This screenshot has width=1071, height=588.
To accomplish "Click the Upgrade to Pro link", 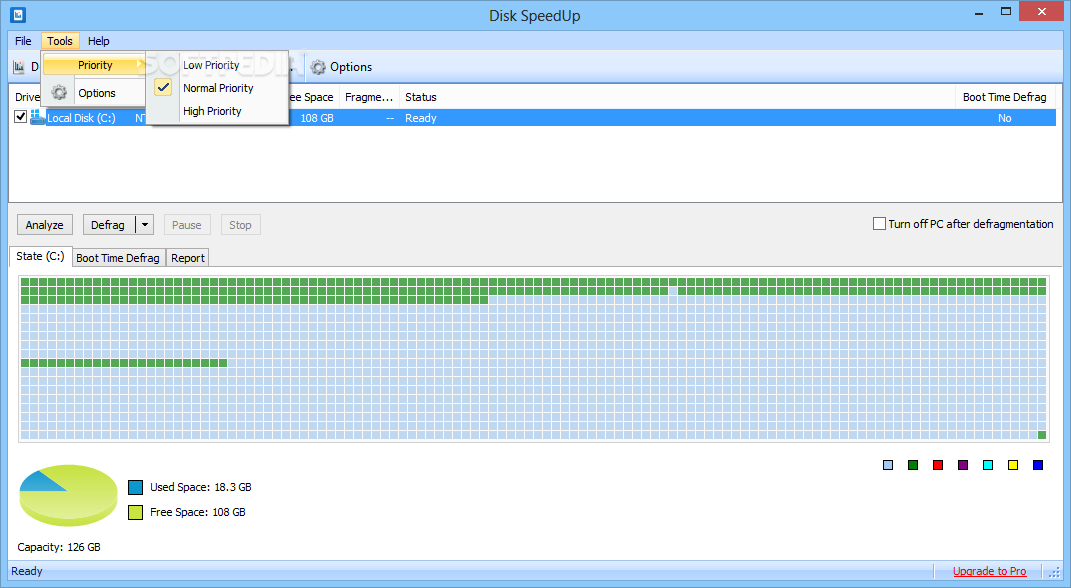I will click(x=989, y=571).
